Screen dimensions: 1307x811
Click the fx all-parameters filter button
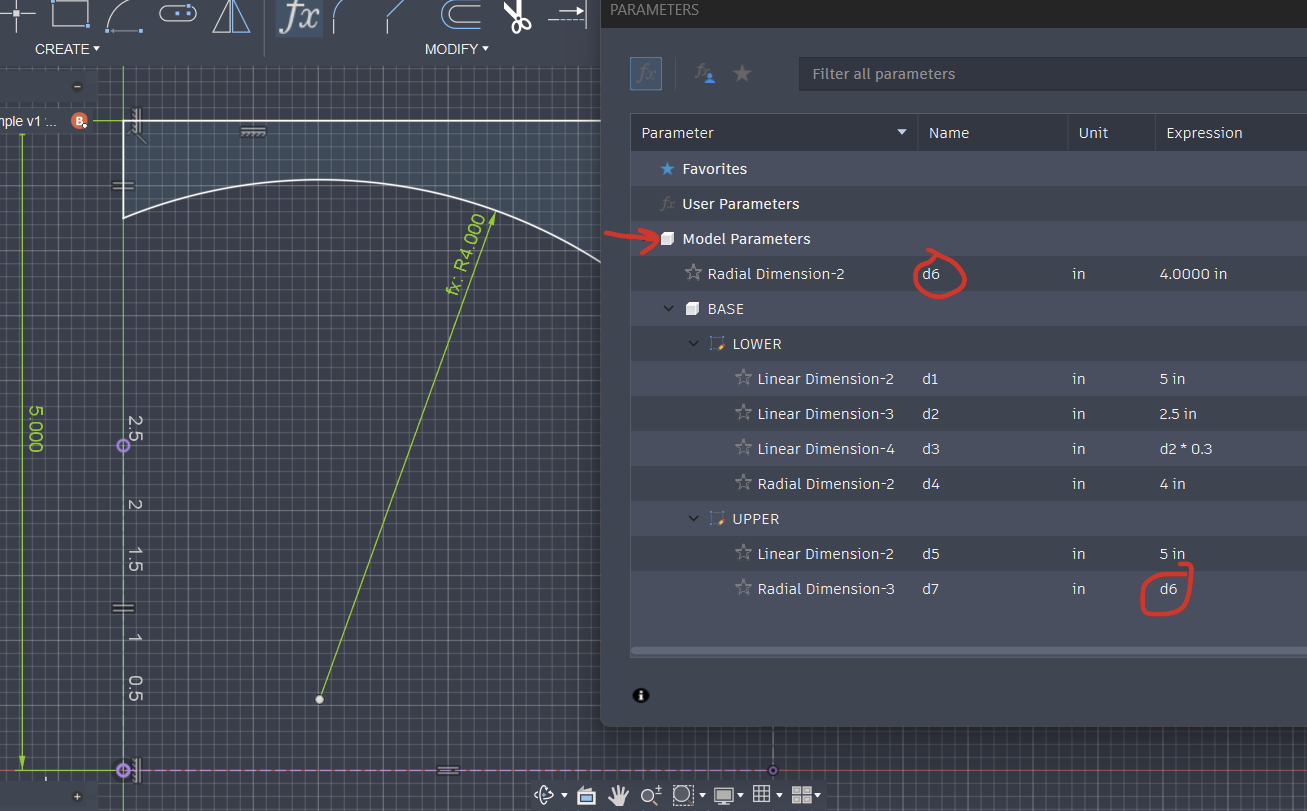tap(647, 73)
